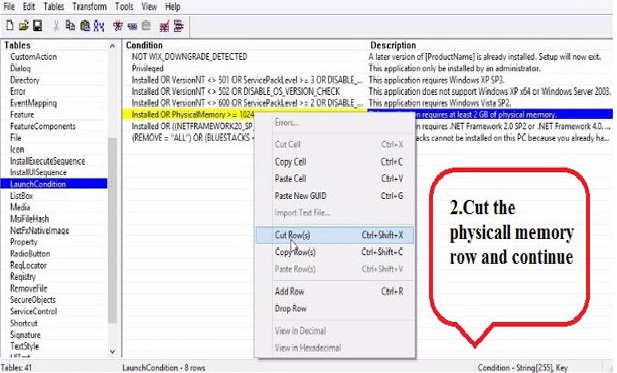Open a file with the folder icon

pos(24,26)
